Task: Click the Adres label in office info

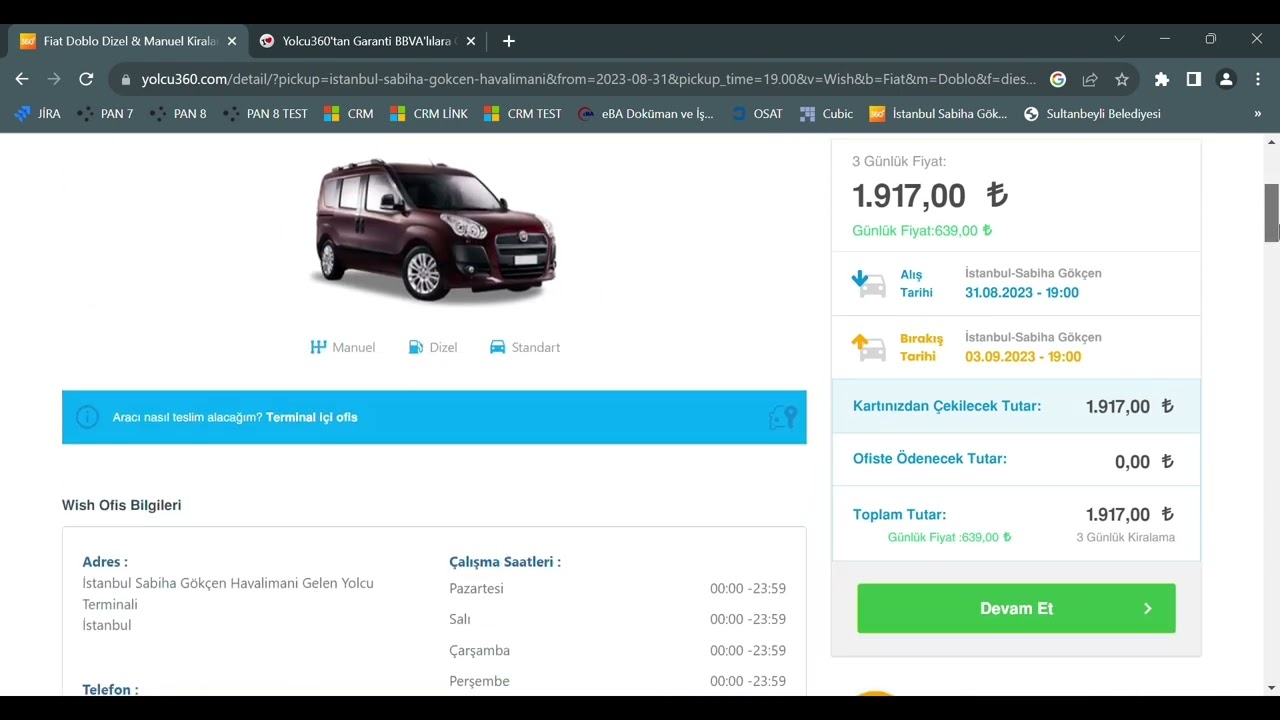Action: 105,562
